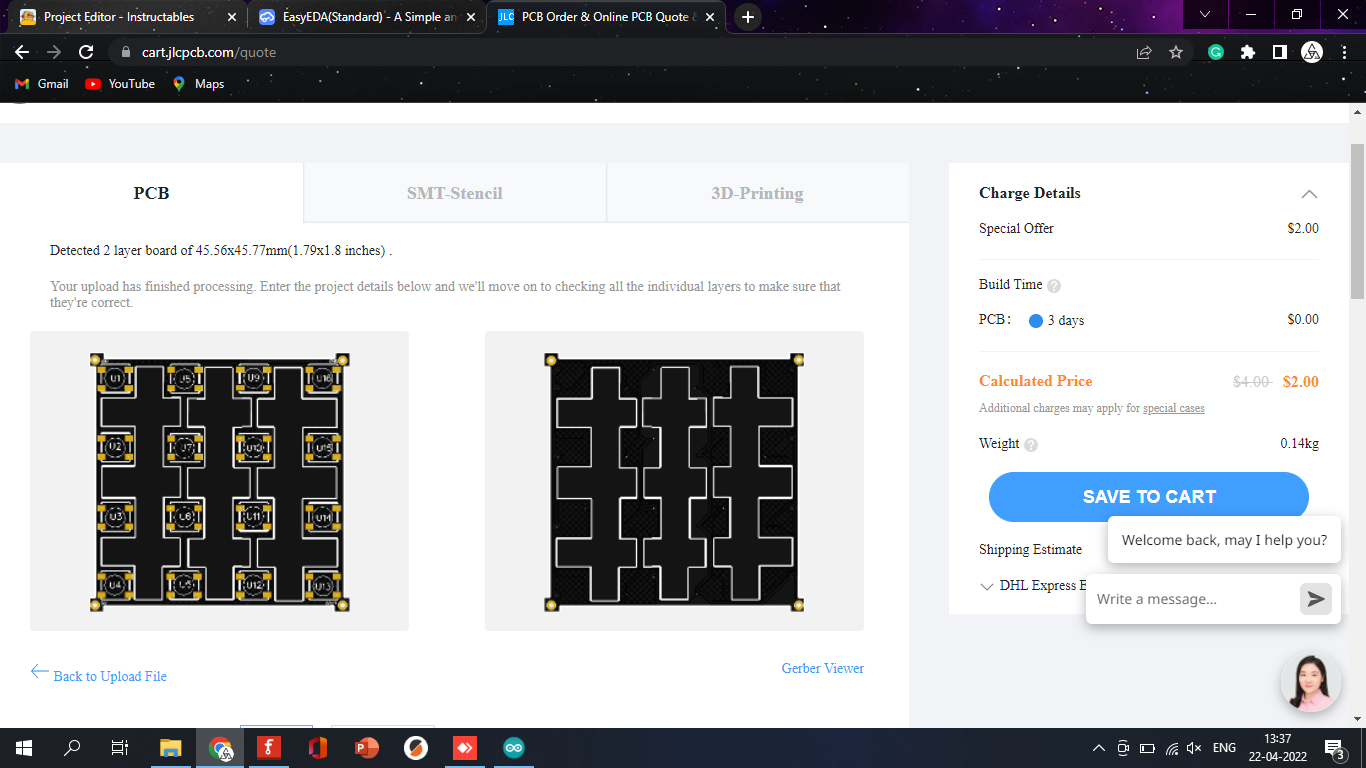Collapse the Charge Details section
Image resolution: width=1366 pixels, height=768 pixels.
[1310, 194]
